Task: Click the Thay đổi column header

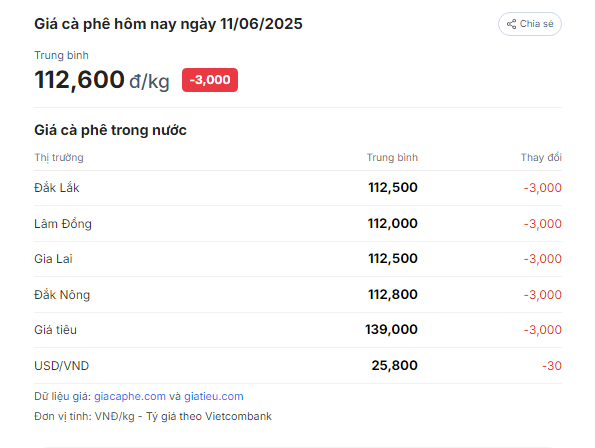Action: pos(541,157)
